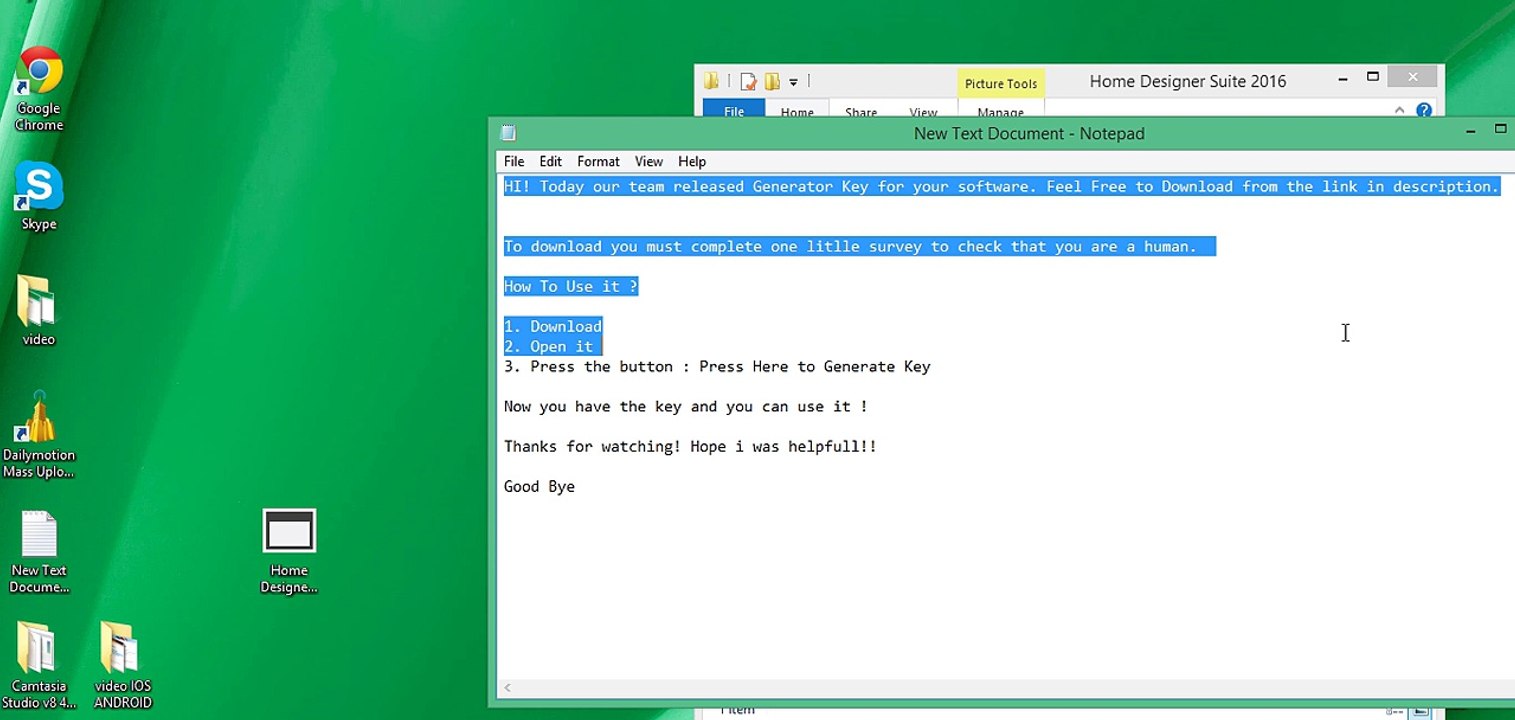Switch to the Share tab in Explorer

(x=860, y=110)
